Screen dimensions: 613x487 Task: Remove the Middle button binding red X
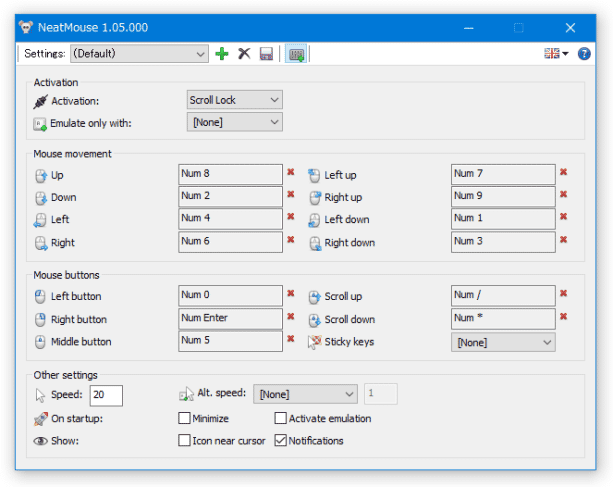pos(290,339)
